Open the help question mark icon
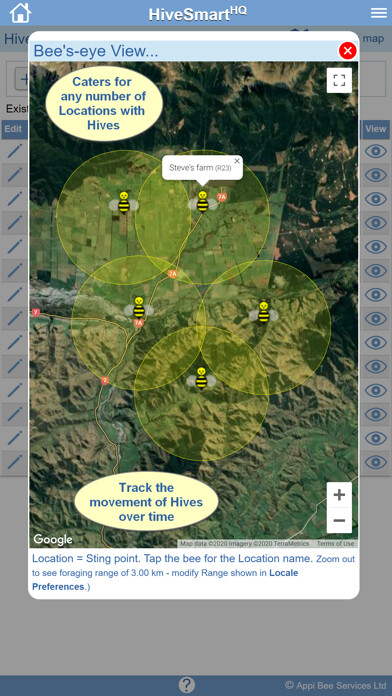392x696 pixels. (186, 685)
